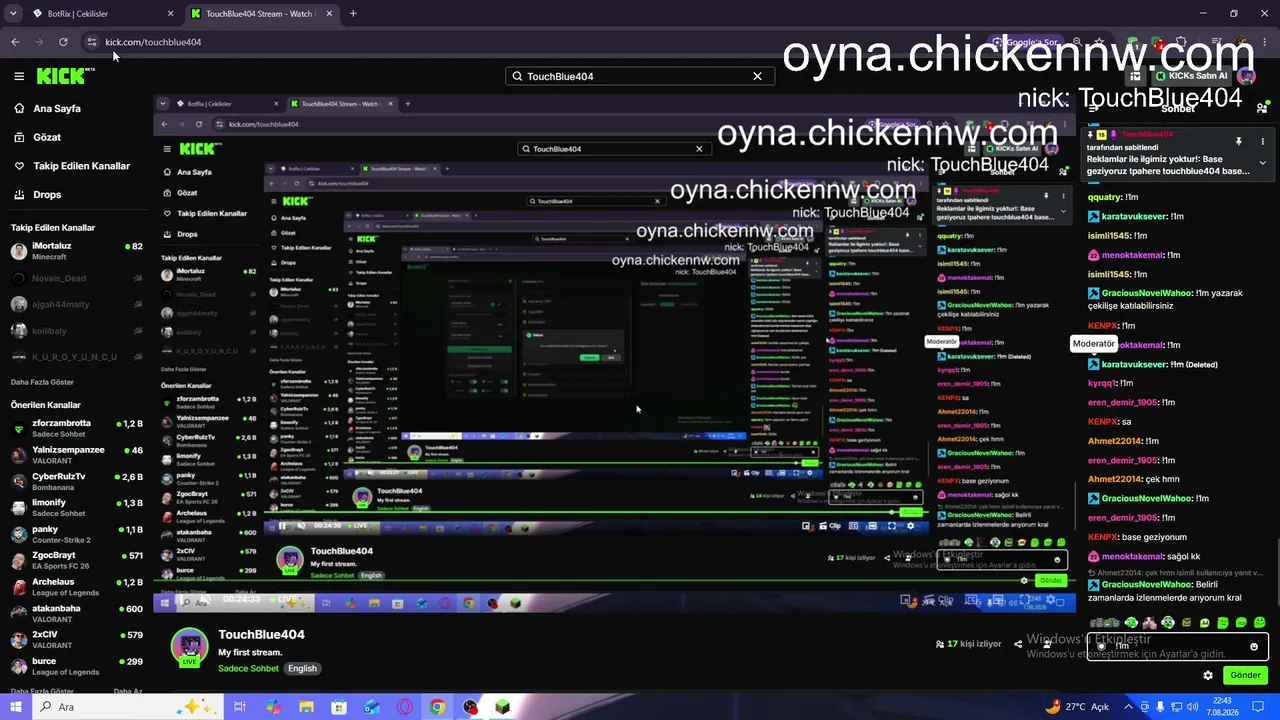View site information icon in address bar
Screen dimensions: 1280x720
coord(92,42)
